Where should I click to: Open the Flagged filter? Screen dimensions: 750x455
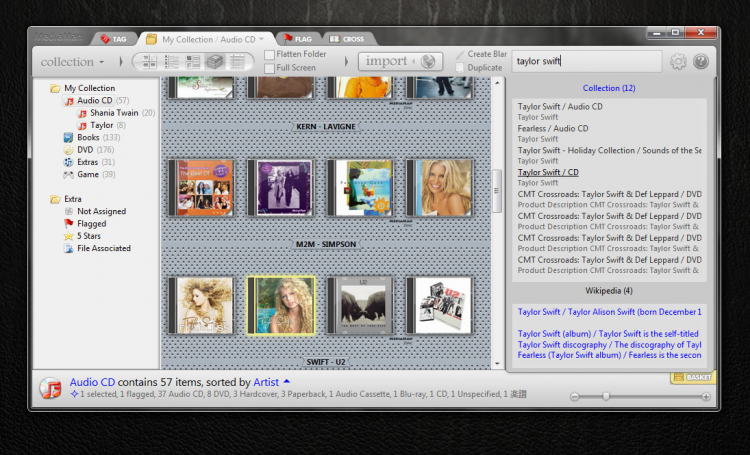click(91, 224)
